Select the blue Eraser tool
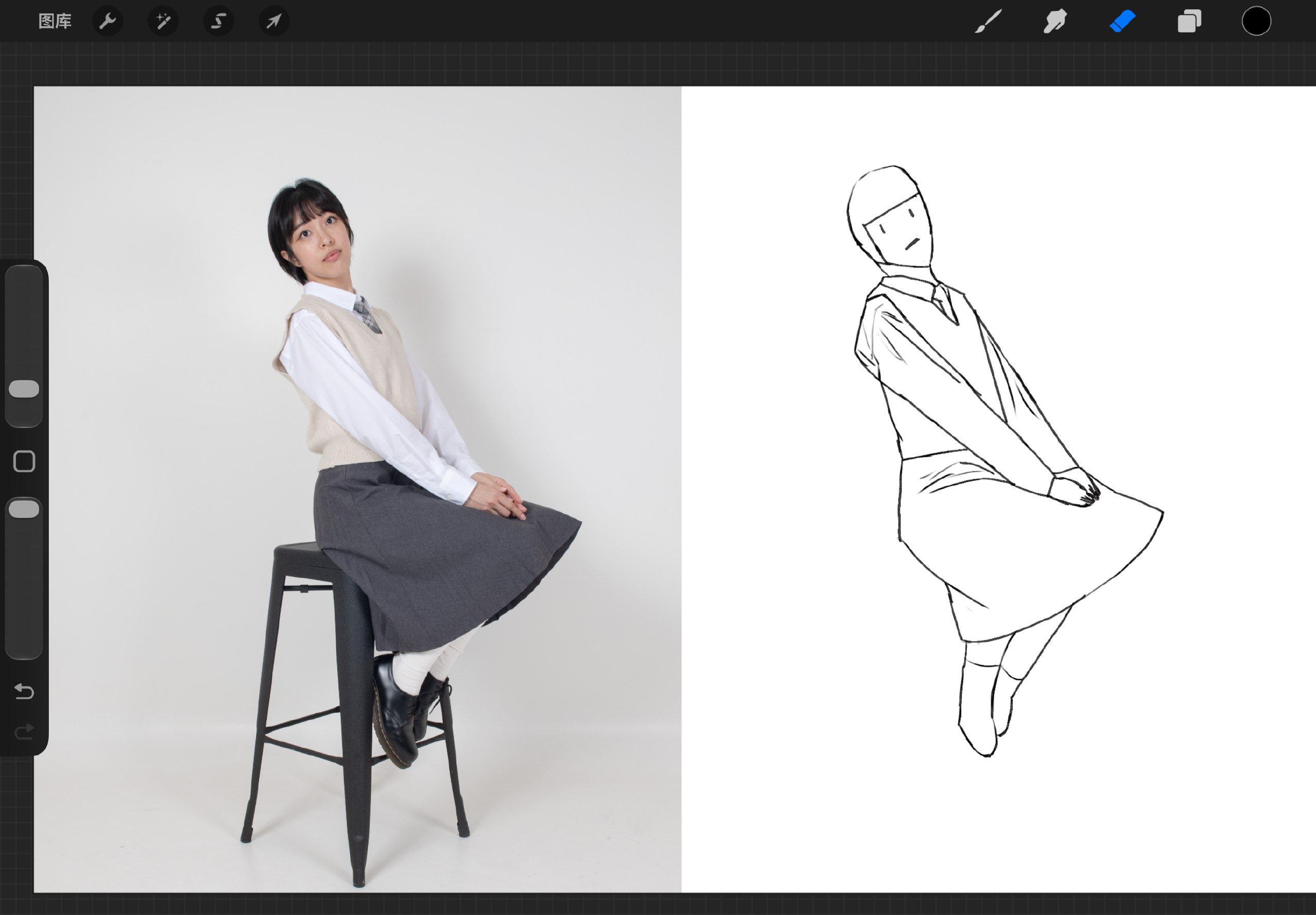 1122,22
